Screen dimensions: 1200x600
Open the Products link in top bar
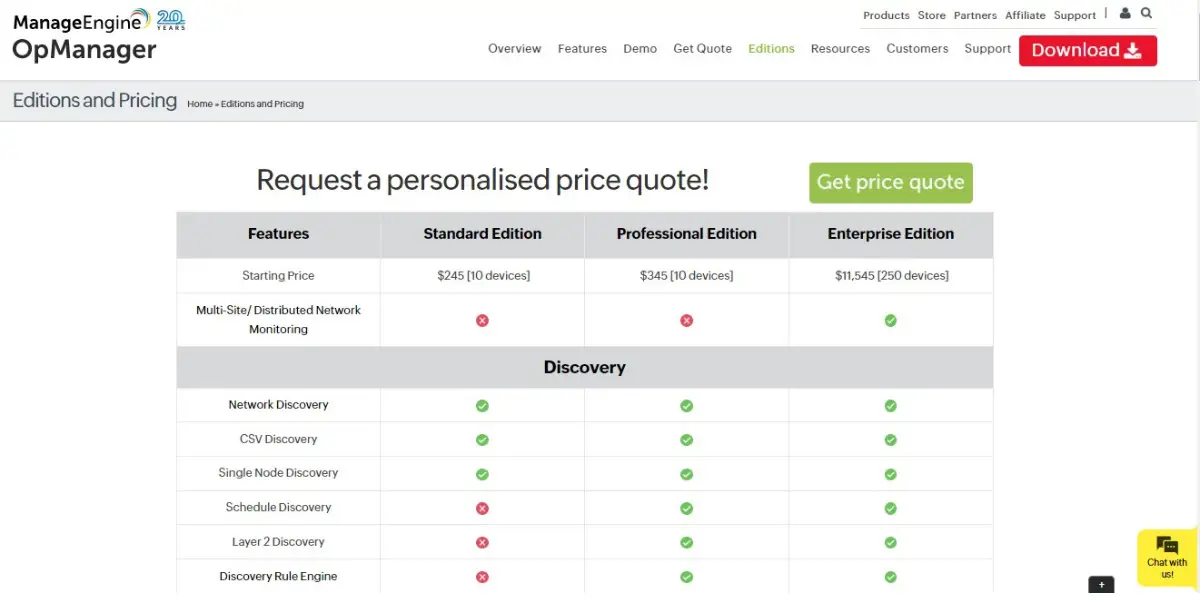tap(886, 16)
